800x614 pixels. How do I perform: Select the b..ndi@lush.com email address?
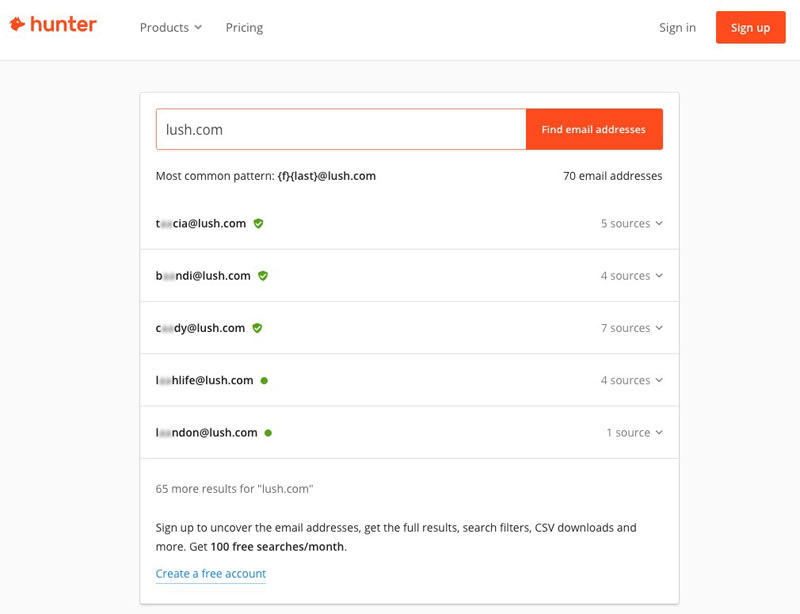[203, 276]
